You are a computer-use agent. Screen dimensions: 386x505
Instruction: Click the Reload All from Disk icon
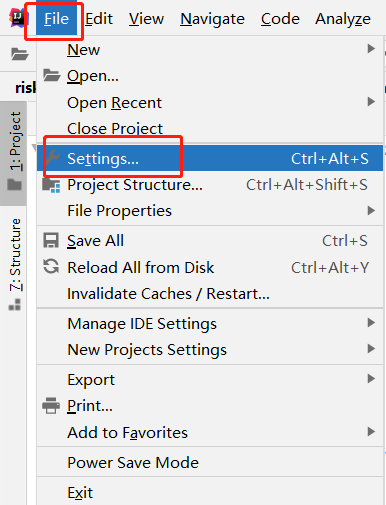[x=51, y=267]
